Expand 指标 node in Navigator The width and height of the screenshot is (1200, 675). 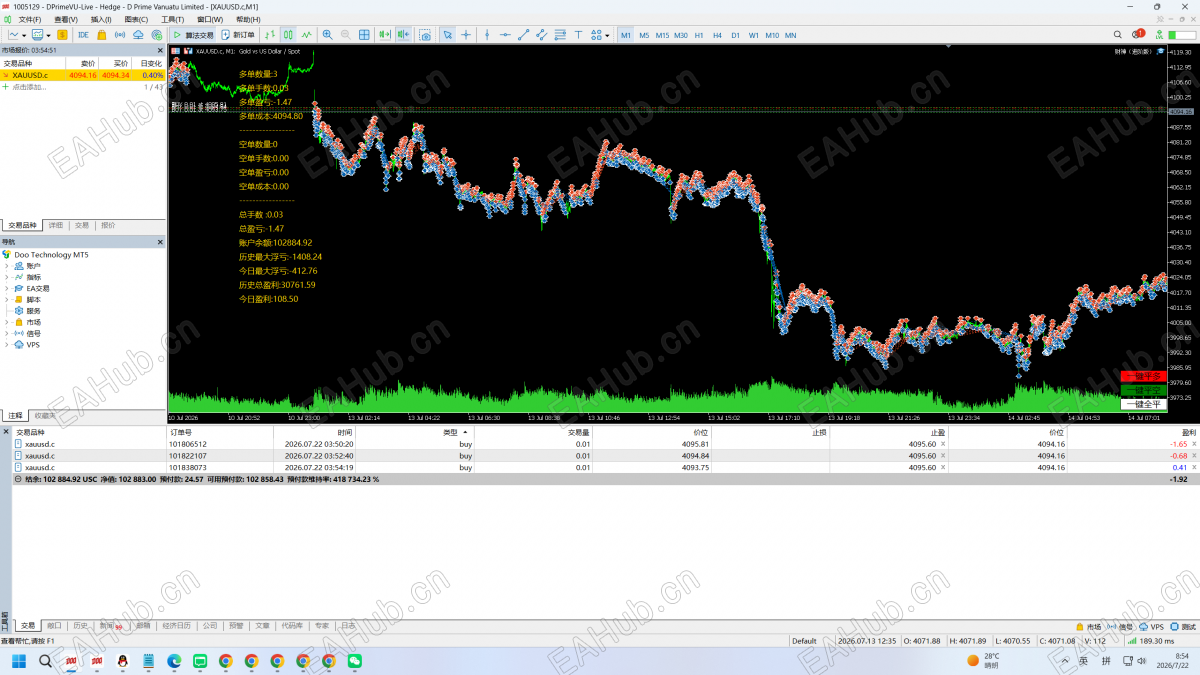click(x=7, y=277)
